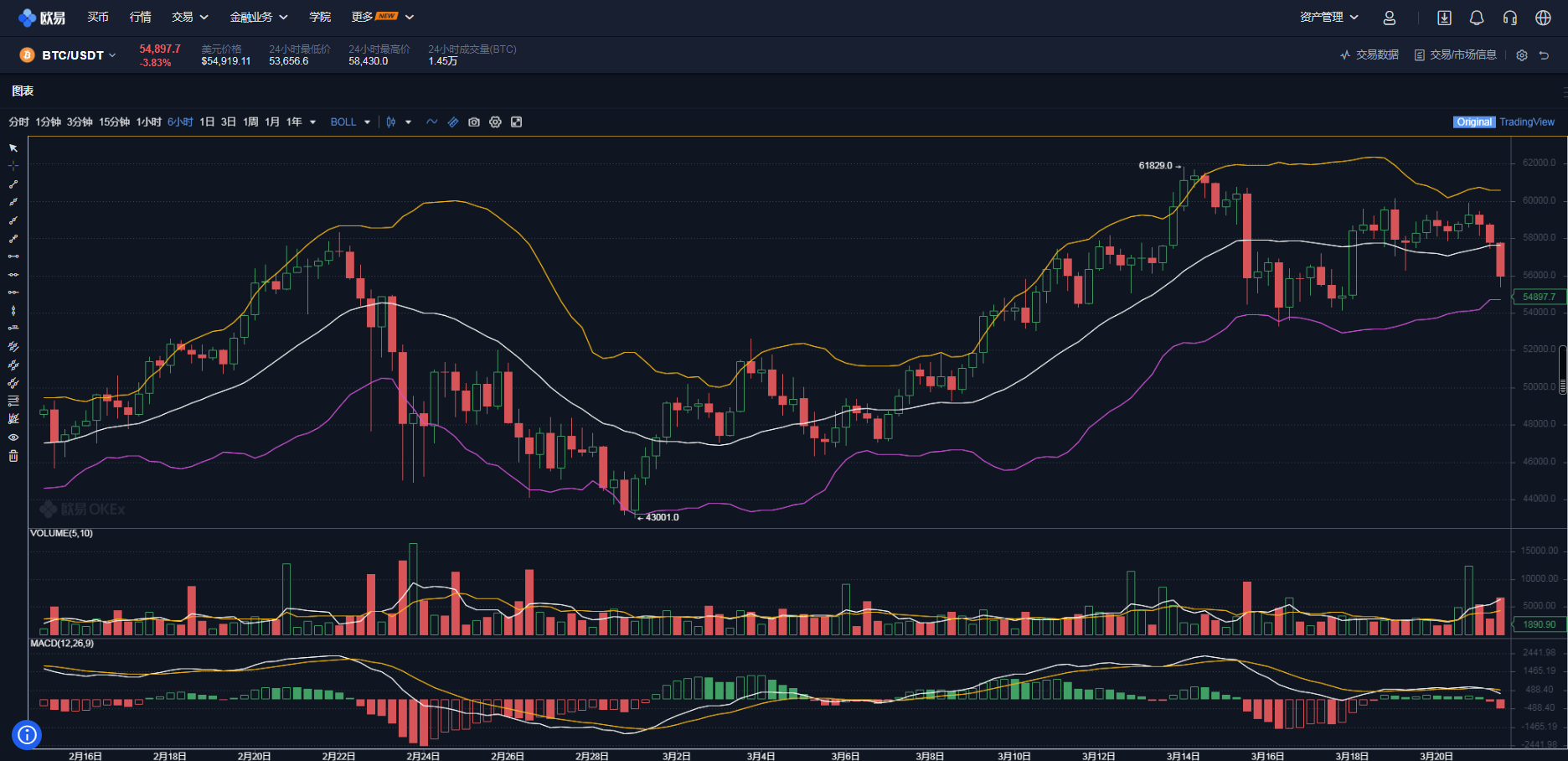
Task: Click the price axis scroll handle
Action: click(1563, 371)
